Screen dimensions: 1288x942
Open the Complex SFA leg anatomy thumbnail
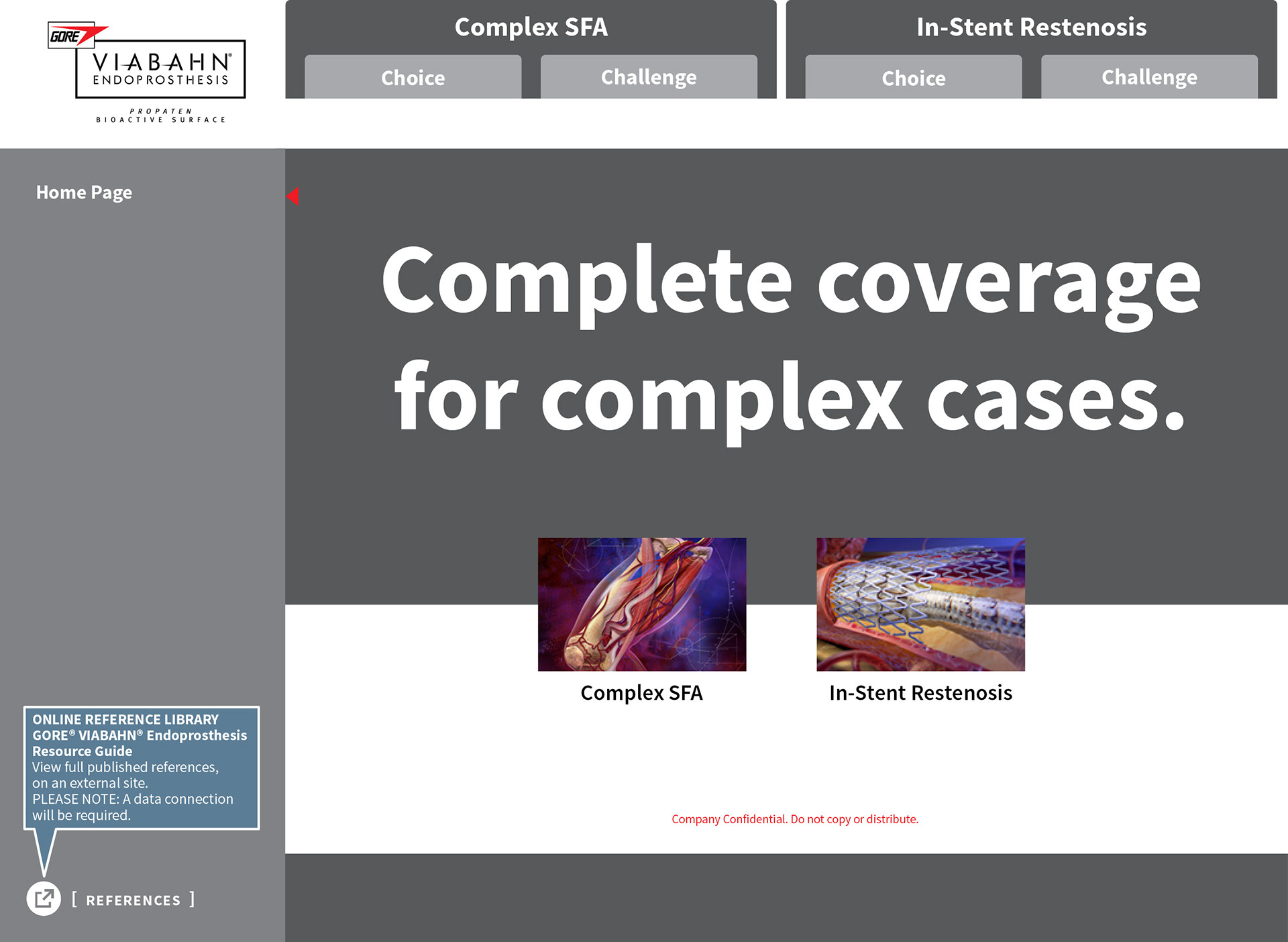[x=642, y=604]
